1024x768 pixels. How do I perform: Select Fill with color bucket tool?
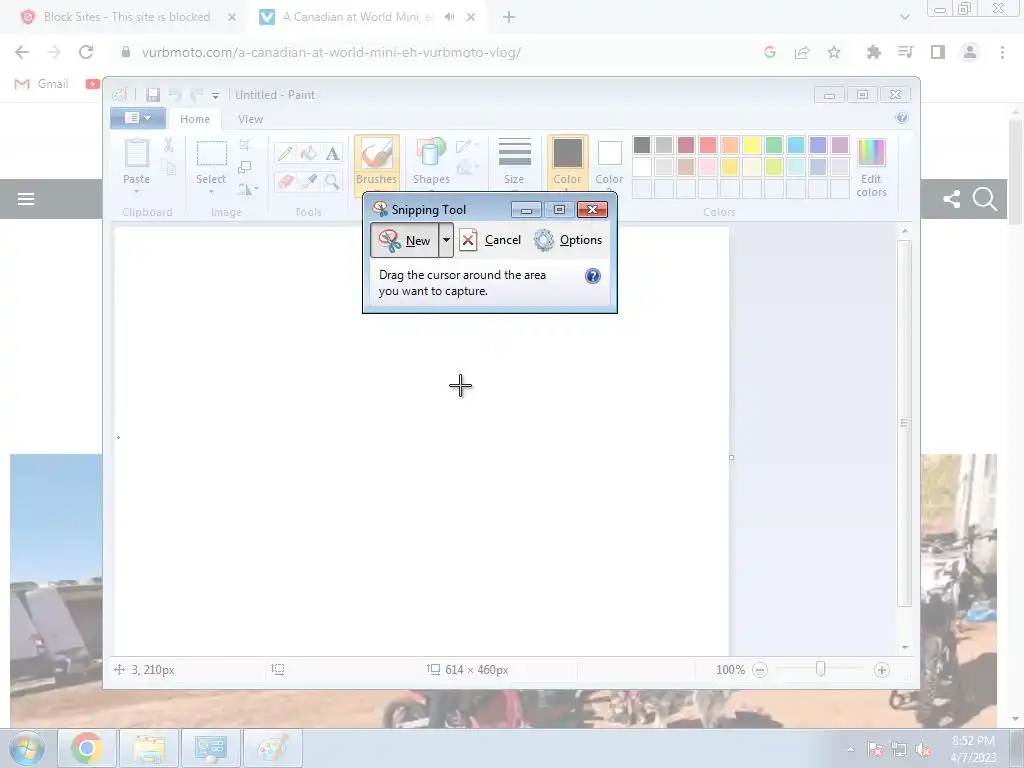[308, 153]
